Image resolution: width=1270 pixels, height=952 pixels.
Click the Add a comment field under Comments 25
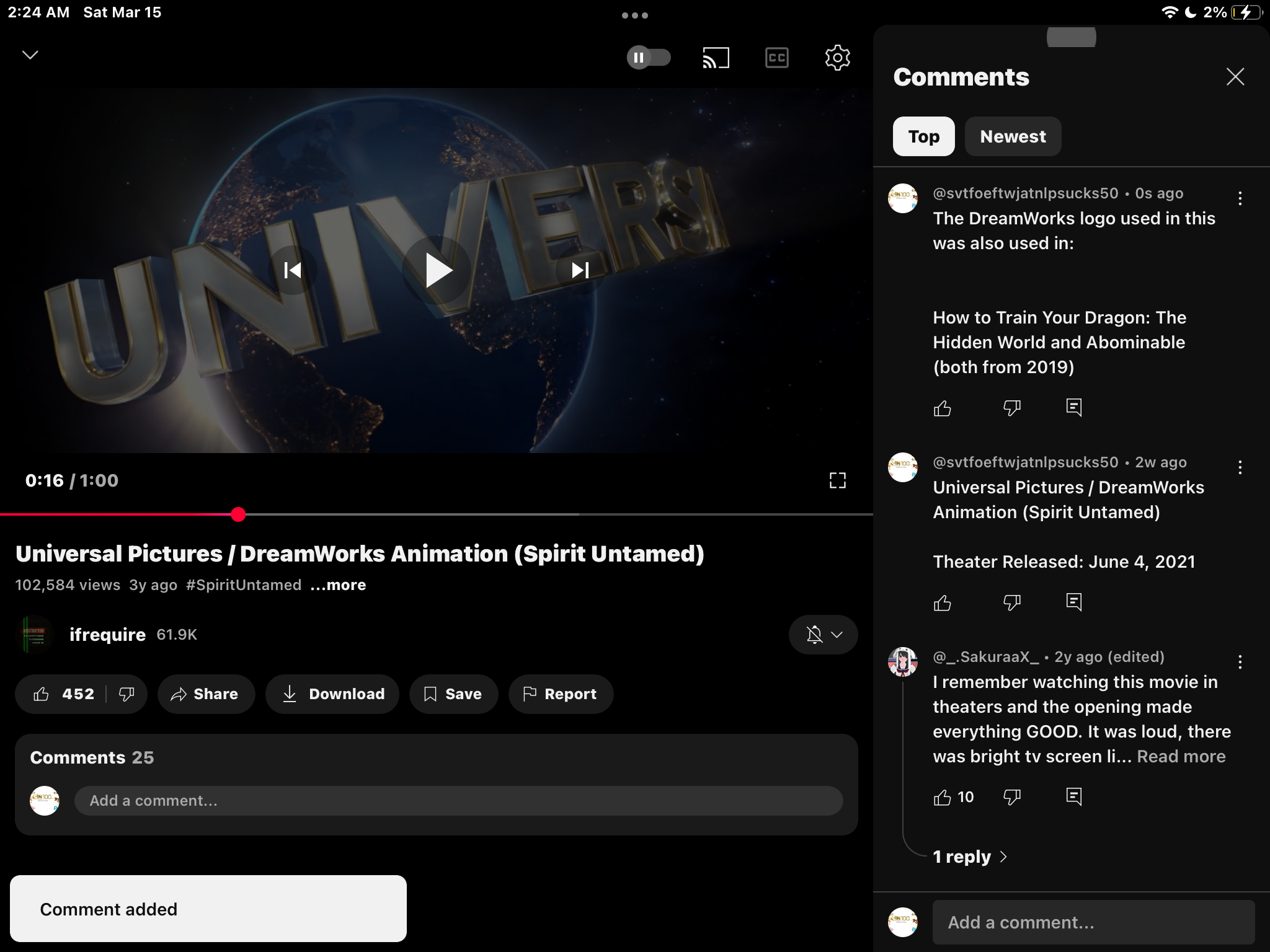tap(458, 801)
